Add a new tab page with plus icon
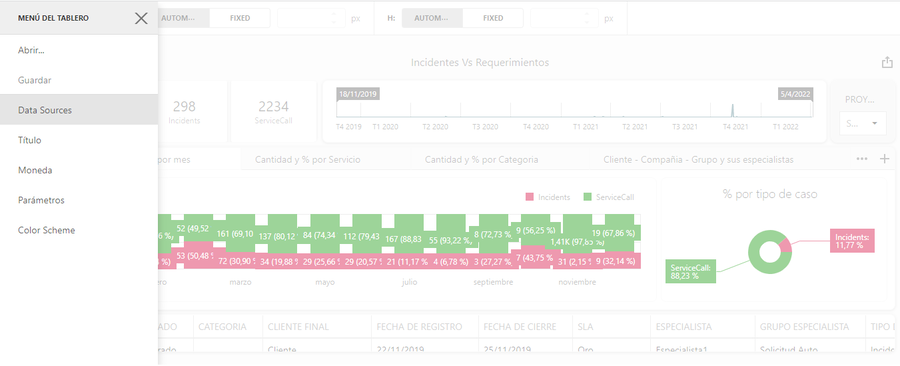 [885, 159]
